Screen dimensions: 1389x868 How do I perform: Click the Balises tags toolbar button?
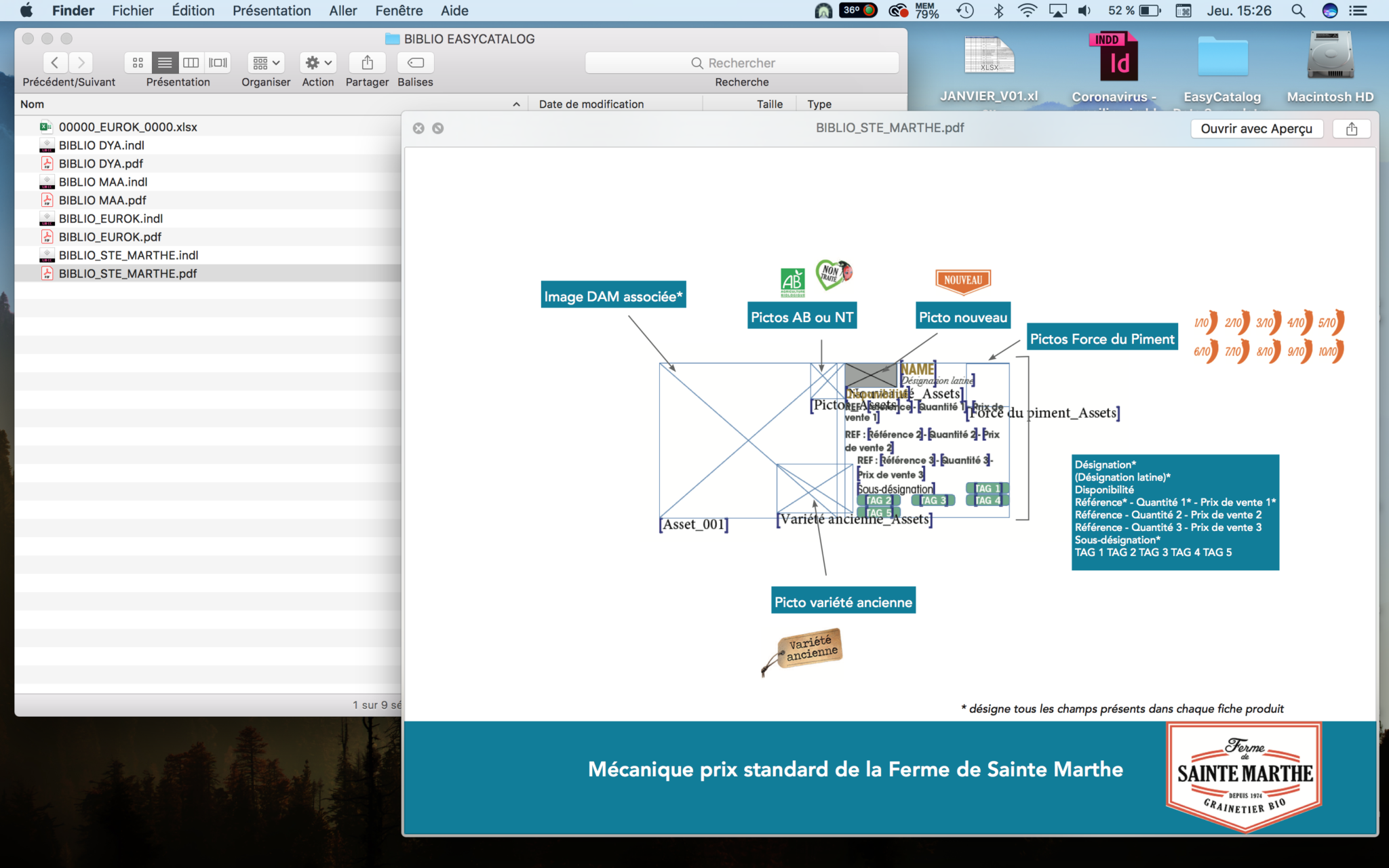coord(415,62)
